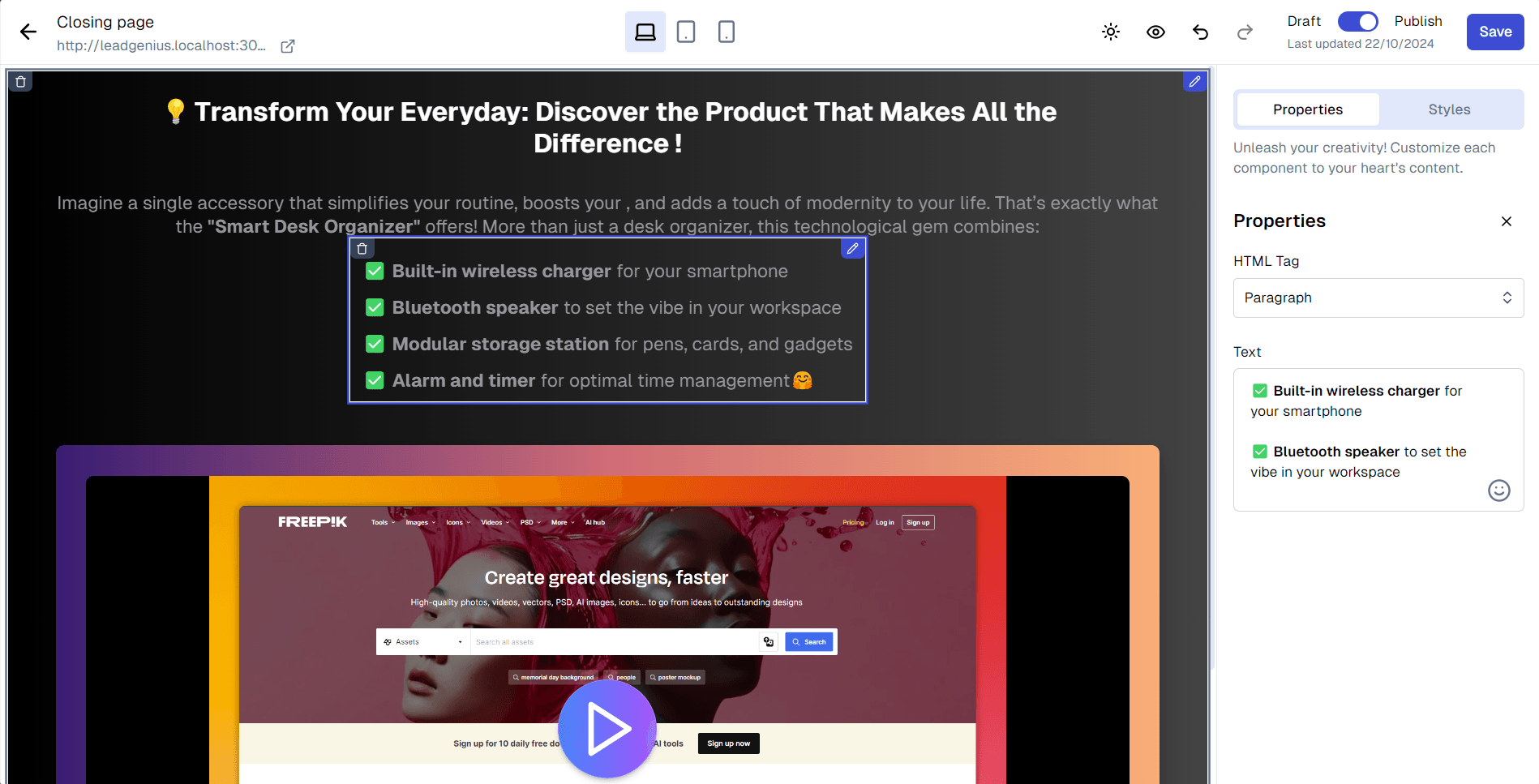Toggle the Draft/Publish switch
This screenshot has height=784, width=1539.
coord(1357,21)
